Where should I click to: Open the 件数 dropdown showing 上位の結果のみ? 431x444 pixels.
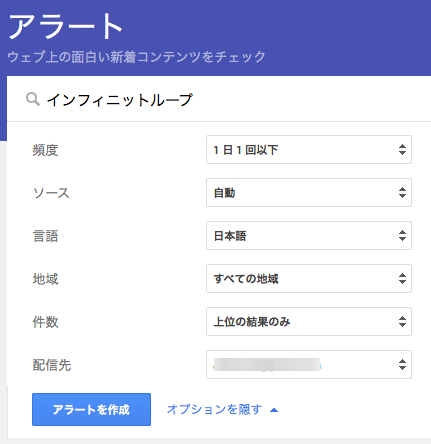309,321
